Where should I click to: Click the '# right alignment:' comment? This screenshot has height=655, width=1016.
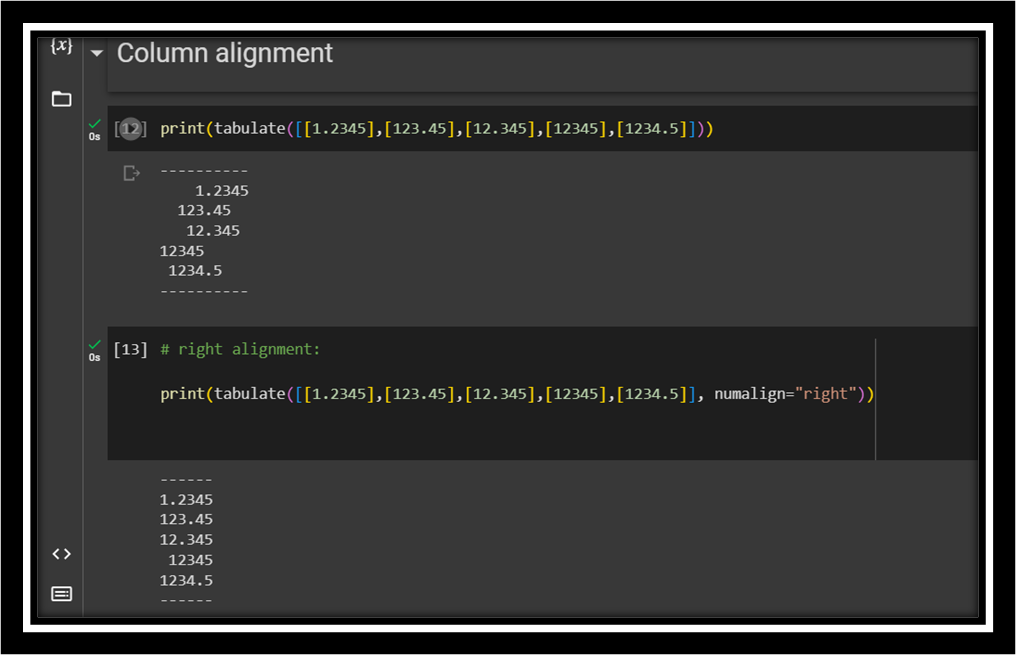pyautogui.click(x=240, y=349)
